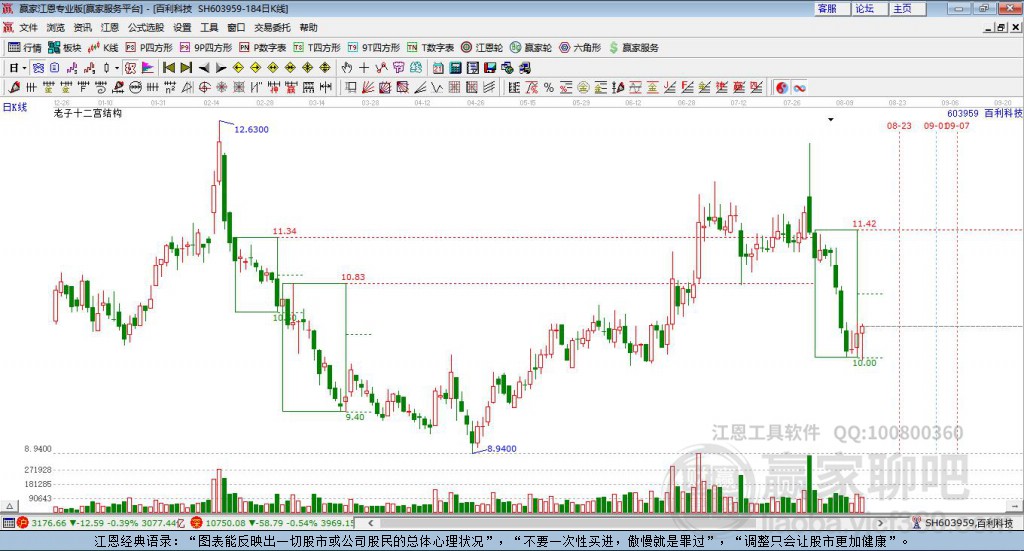
Task: Jump to last bar with skip-end arrow
Action: coord(186,68)
